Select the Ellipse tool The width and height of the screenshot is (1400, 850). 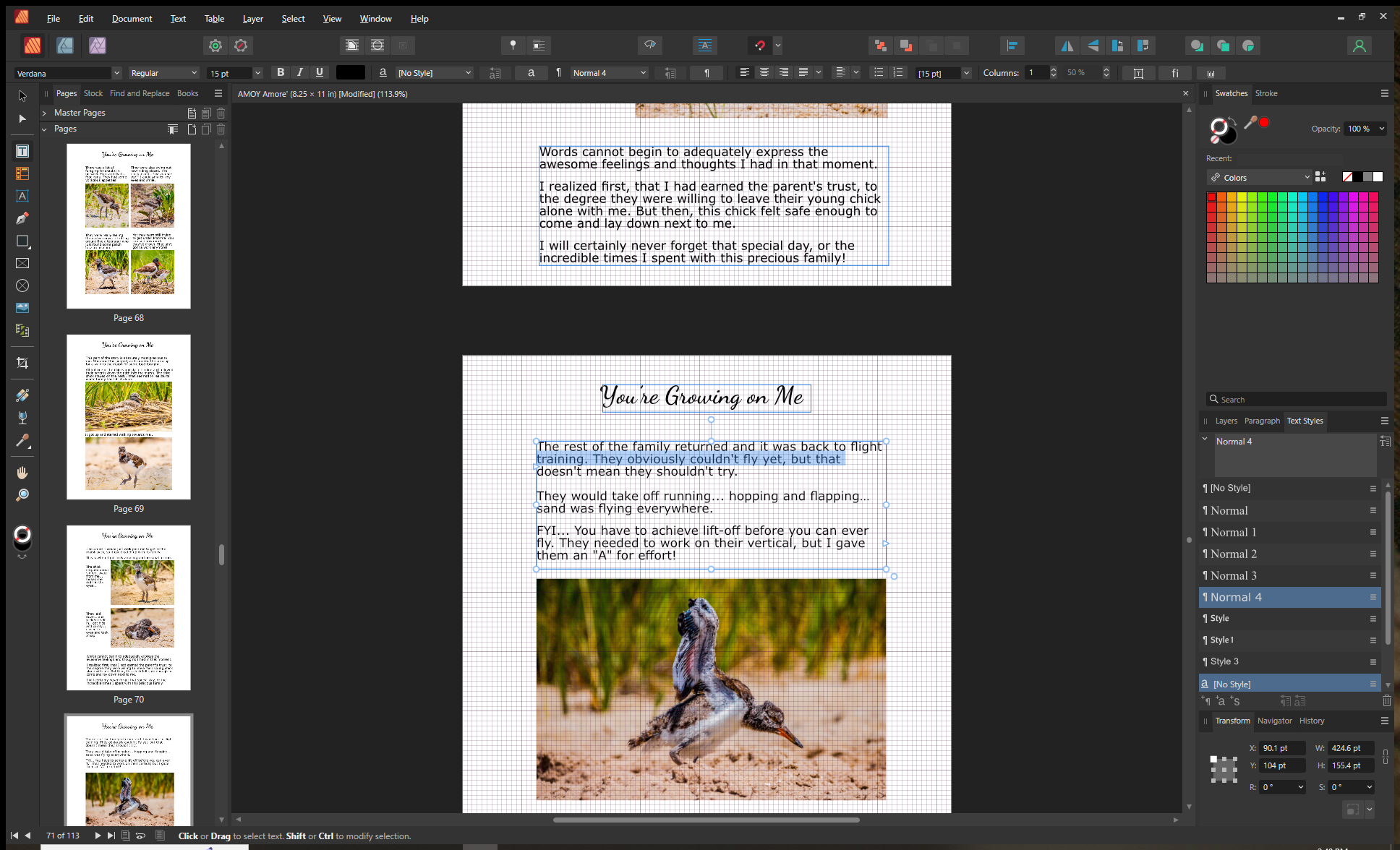(22, 286)
